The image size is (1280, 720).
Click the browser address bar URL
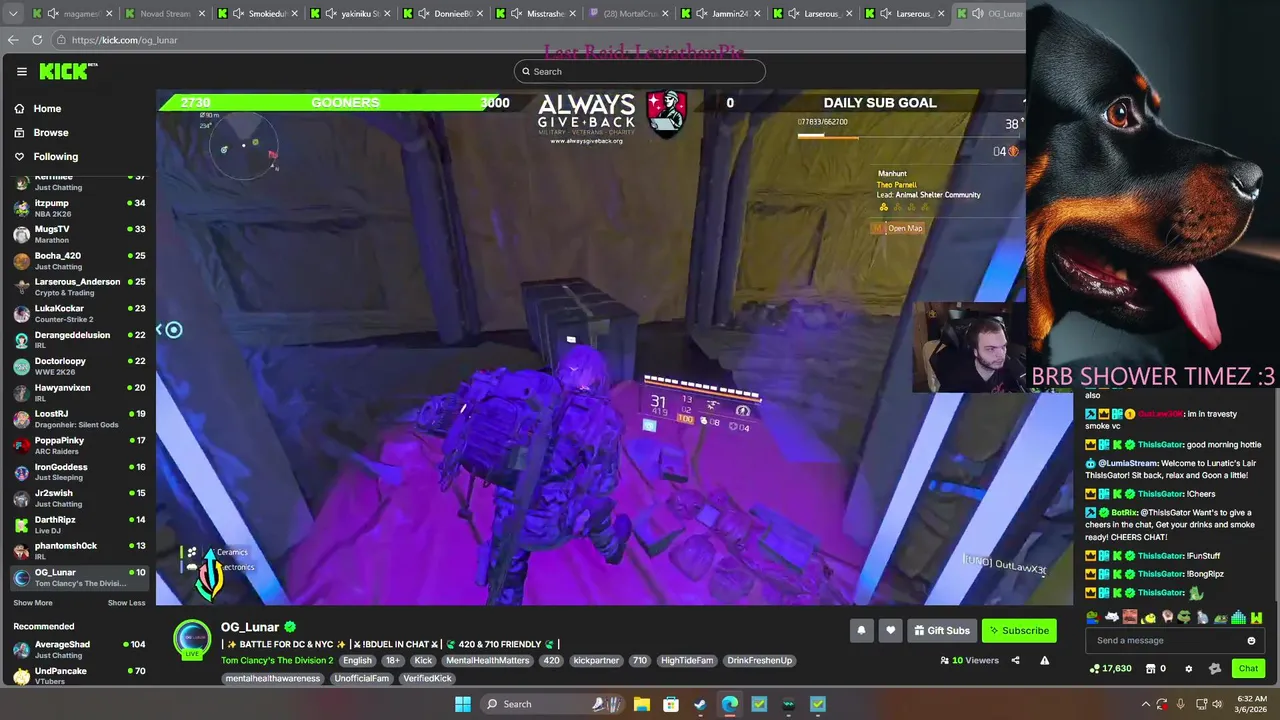tap(124, 40)
